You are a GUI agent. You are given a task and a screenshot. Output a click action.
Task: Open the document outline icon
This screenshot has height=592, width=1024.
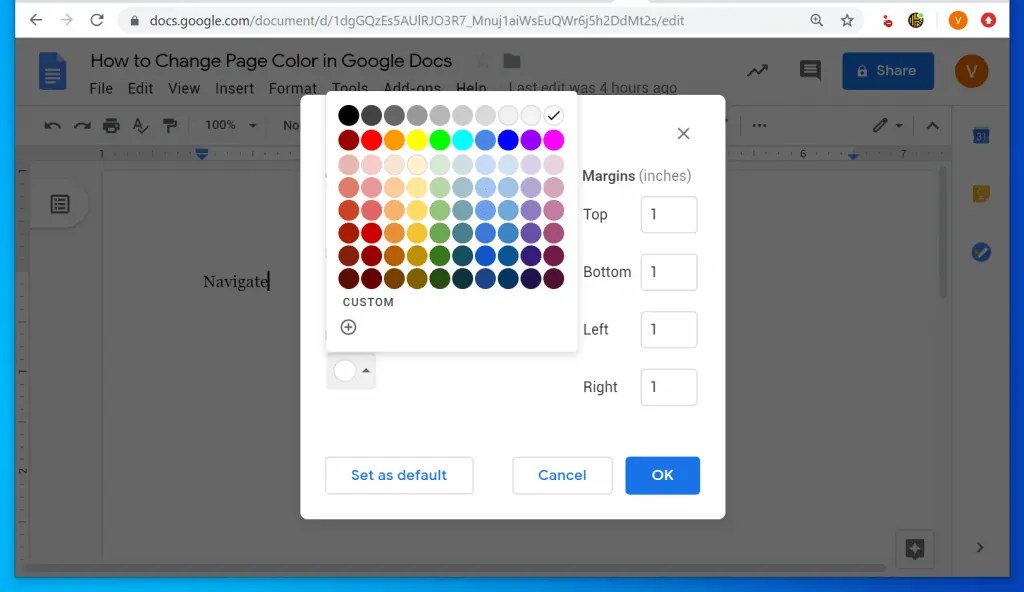pyautogui.click(x=60, y=204)
